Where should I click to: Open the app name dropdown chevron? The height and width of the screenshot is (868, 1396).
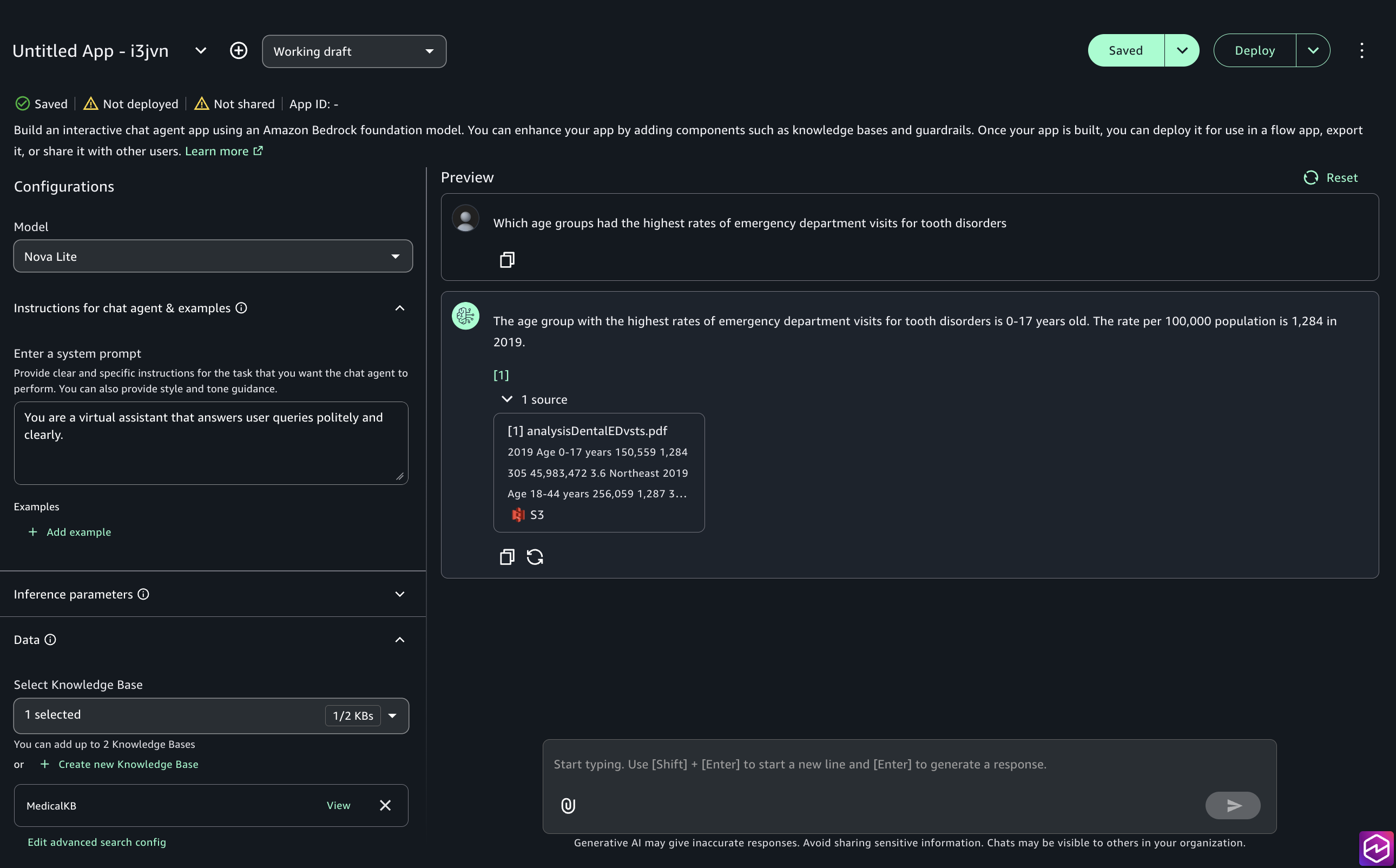point(200,50)
